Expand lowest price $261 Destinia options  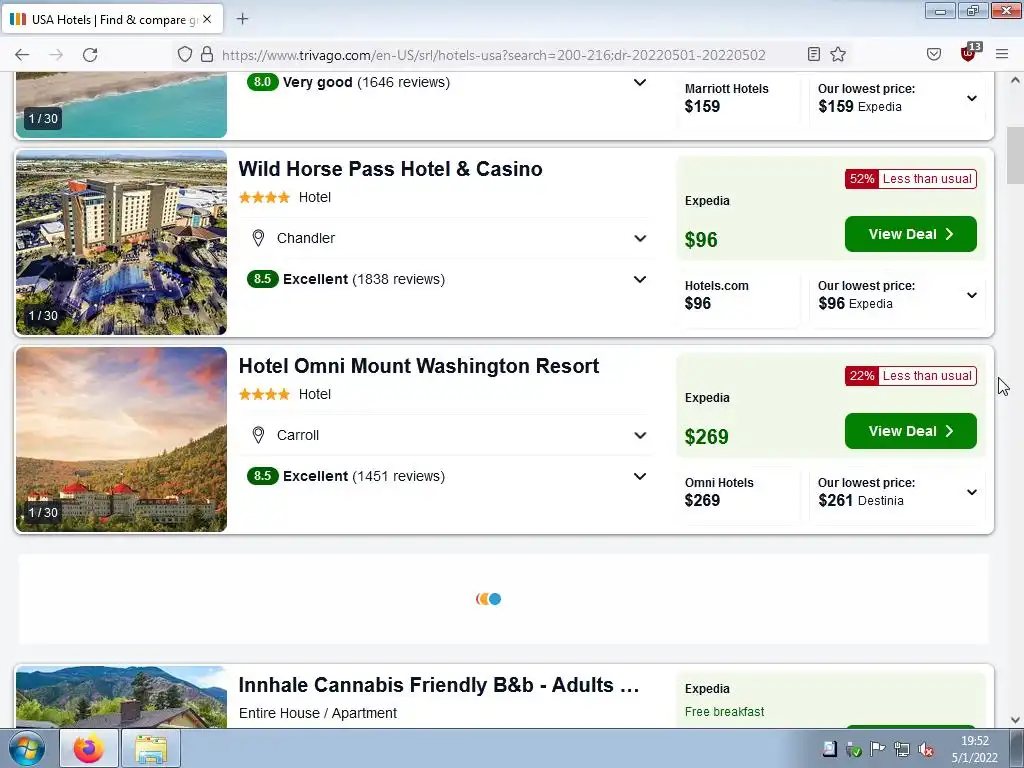coord(972,492)
